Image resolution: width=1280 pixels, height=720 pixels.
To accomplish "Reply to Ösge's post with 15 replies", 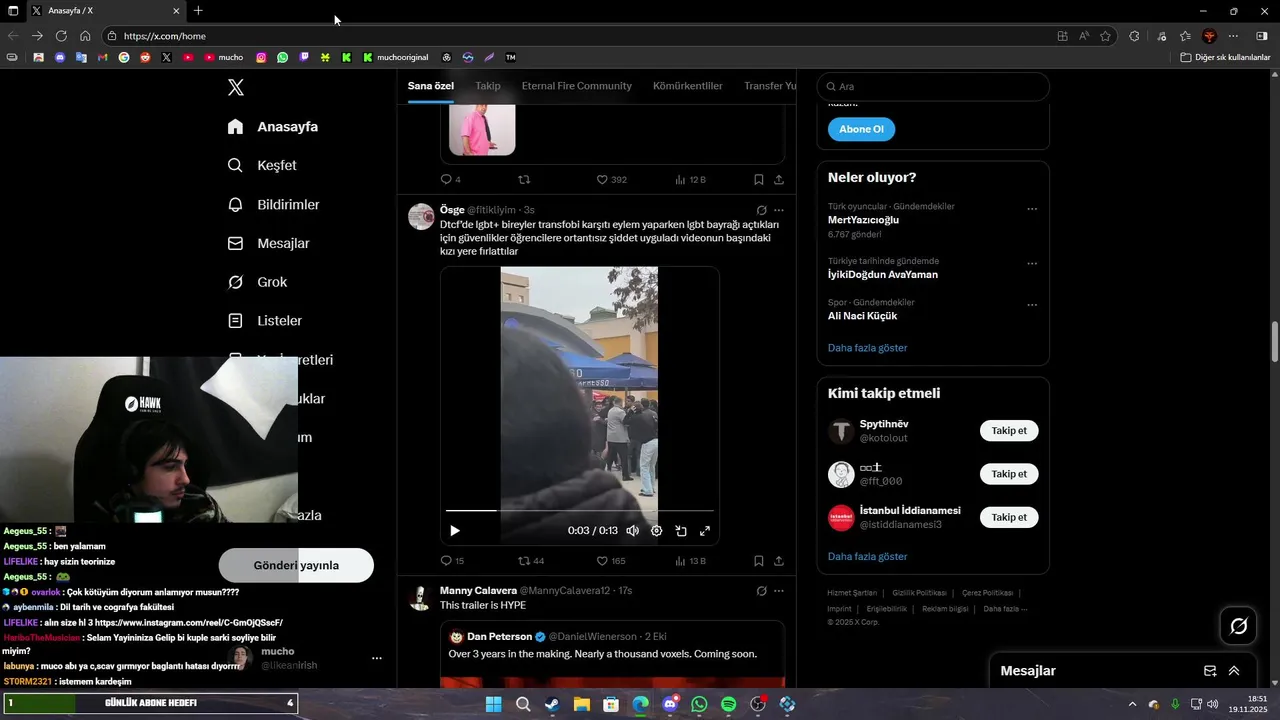I will pyautogui.click(x=452, y=561).
